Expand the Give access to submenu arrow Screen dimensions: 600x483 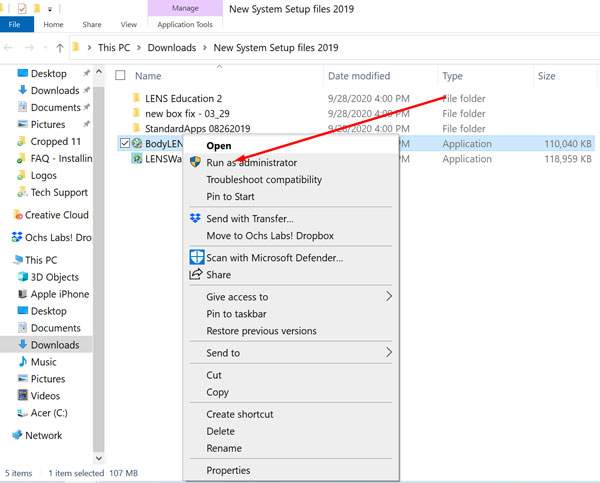coord(389,296)
